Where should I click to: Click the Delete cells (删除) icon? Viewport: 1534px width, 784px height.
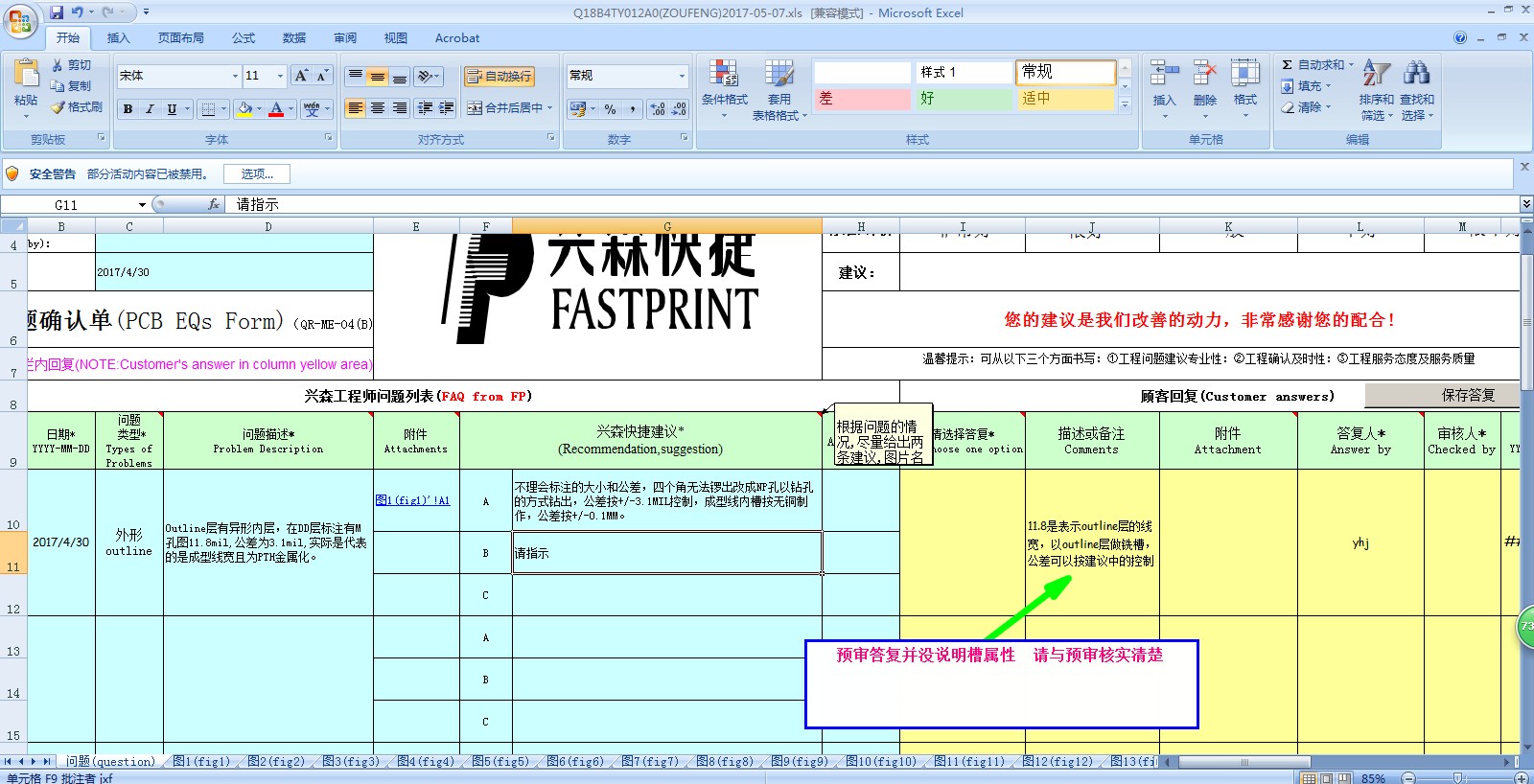tap(1205, 74)
